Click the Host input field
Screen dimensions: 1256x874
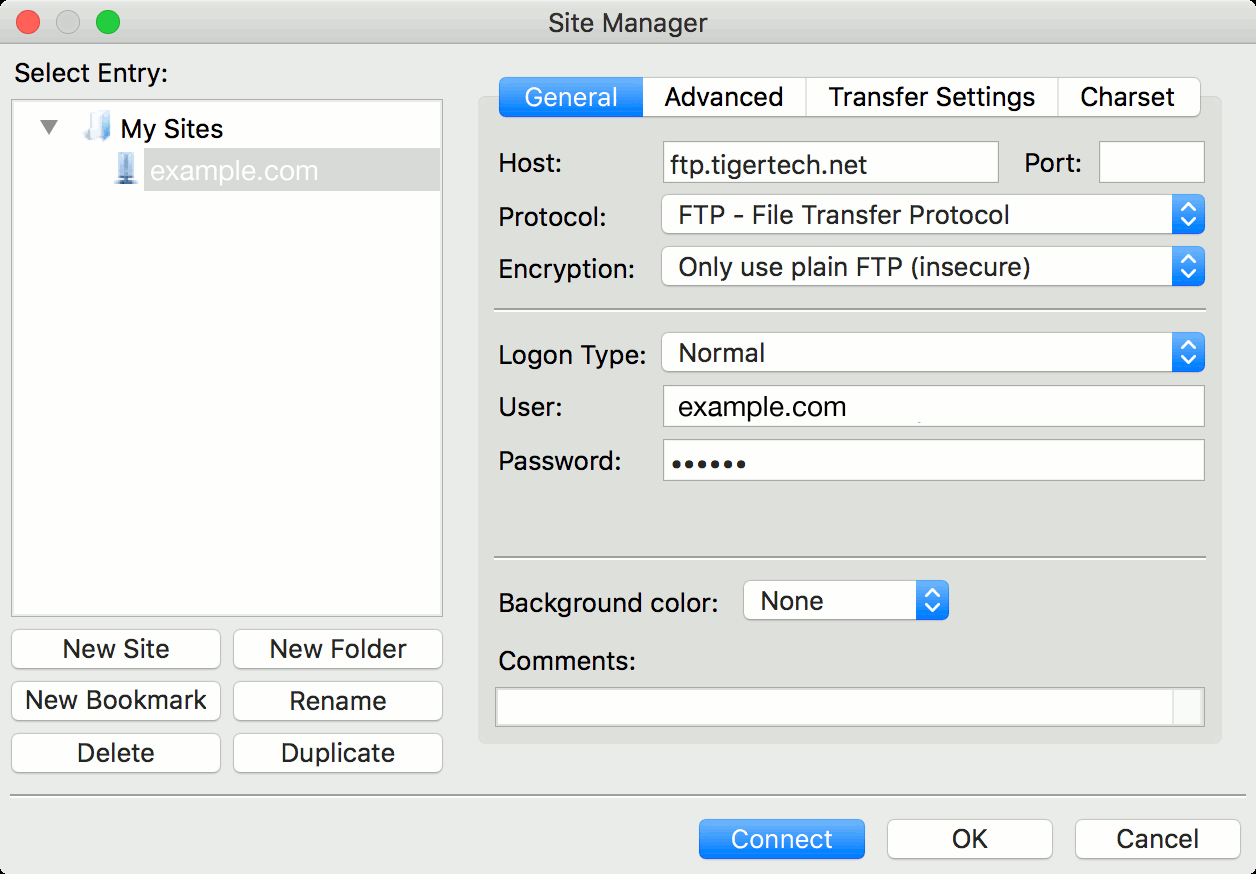tap(830, 162)
